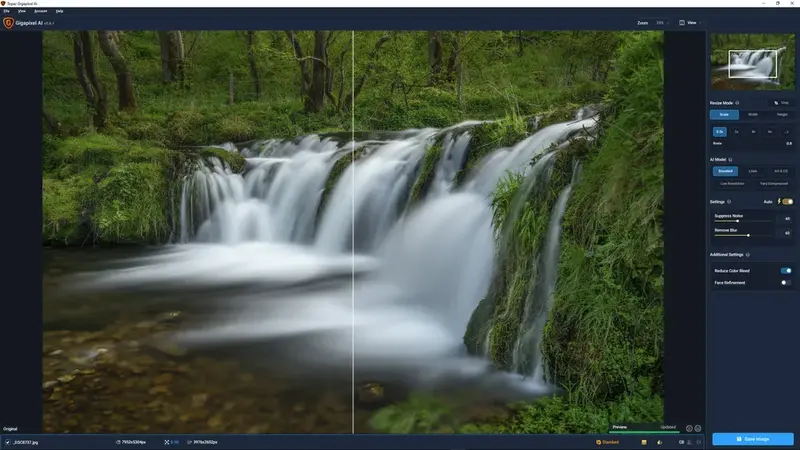Click the Resize Mode info icon
Image resolution: width=800 pixels, height=450 pixels.
(737, 103)
